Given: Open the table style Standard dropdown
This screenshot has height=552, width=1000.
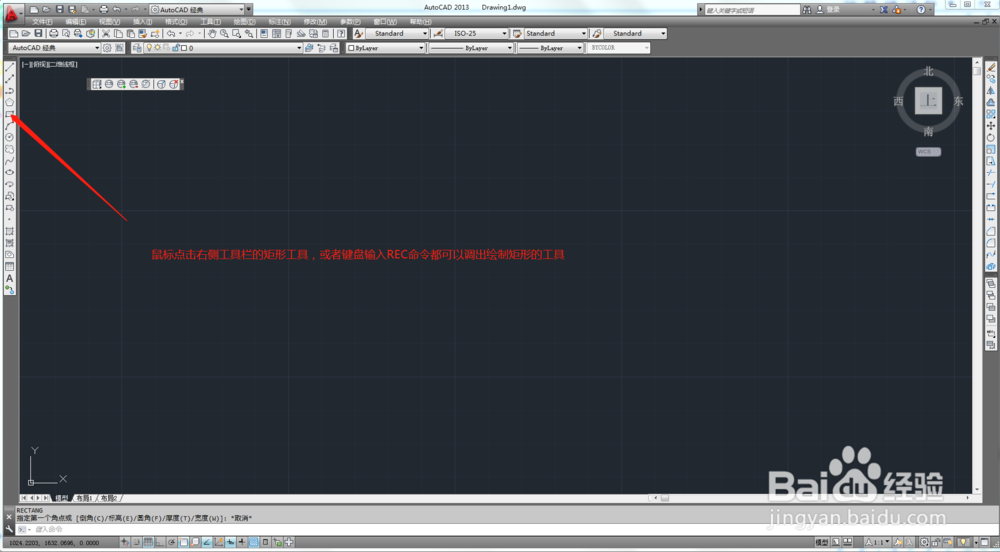Looking at the screenshot, I should (x=555, y=33).
